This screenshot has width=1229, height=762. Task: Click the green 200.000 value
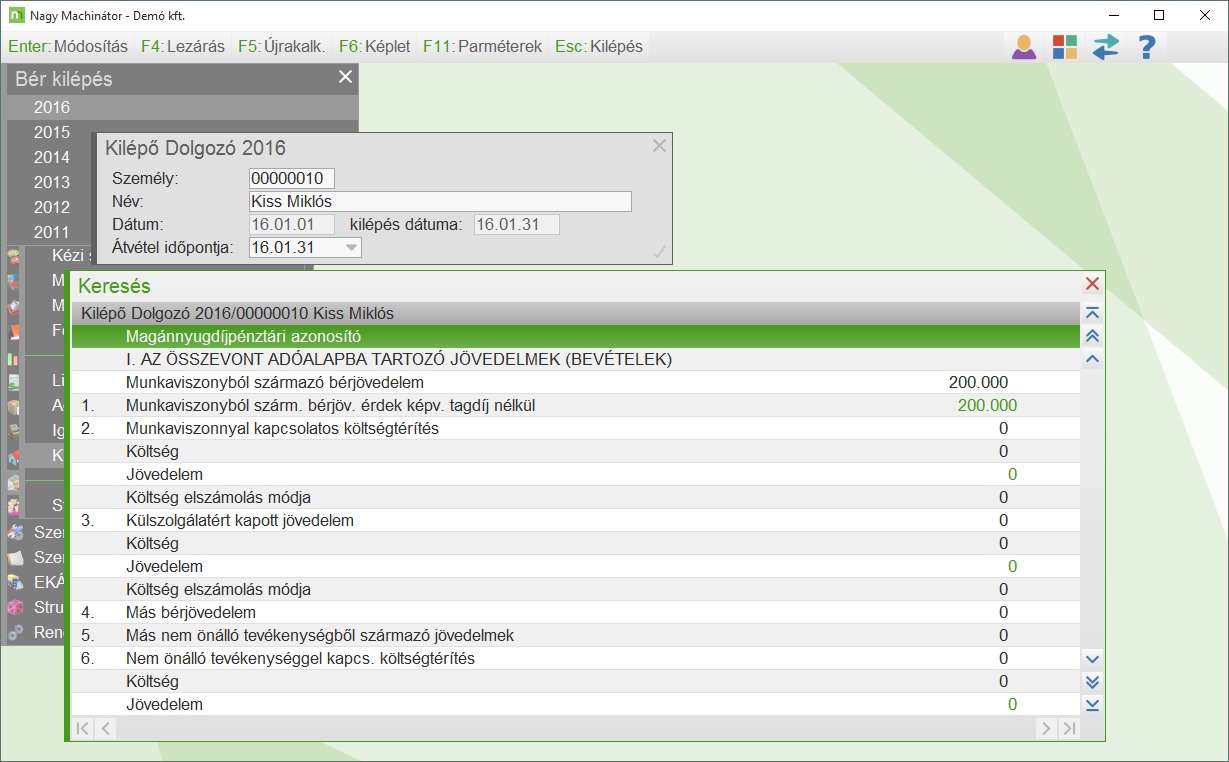click(987, 405)
